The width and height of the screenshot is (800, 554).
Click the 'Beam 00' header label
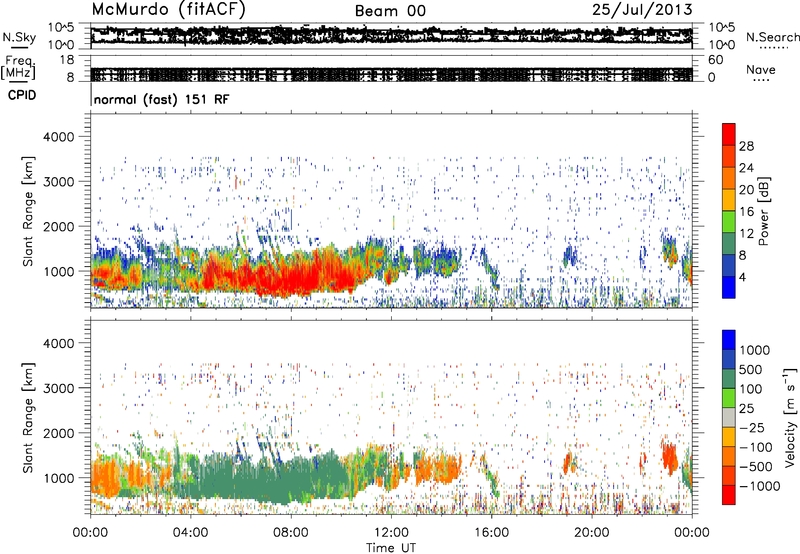click(390, 11)
